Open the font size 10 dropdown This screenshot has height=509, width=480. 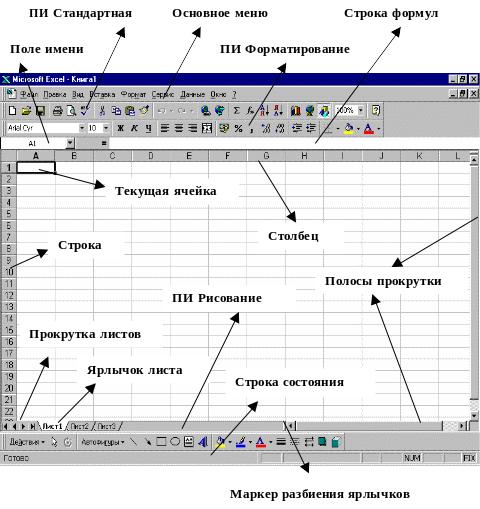pyautogui.click(x=106, y=128)
